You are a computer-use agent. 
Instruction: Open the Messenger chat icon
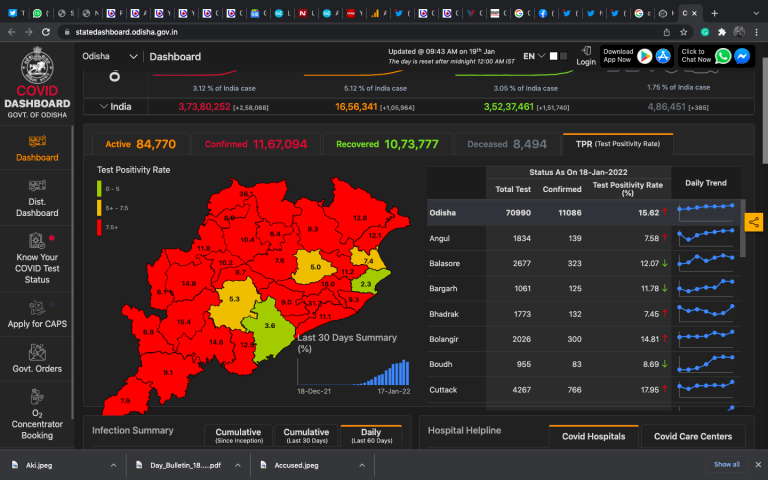coord(742,56)
